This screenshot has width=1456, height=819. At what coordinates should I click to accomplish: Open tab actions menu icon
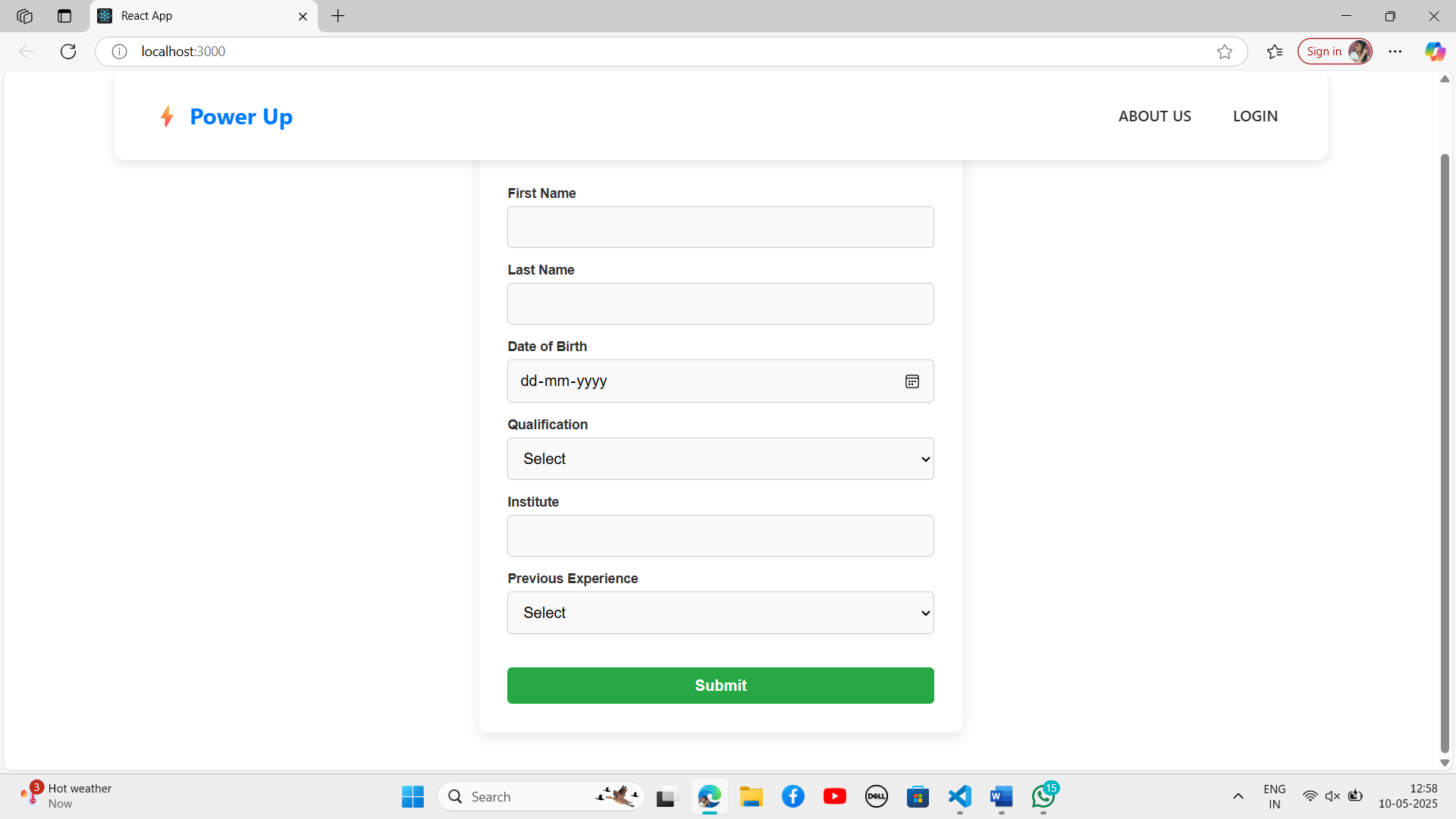tap(64, 16)
